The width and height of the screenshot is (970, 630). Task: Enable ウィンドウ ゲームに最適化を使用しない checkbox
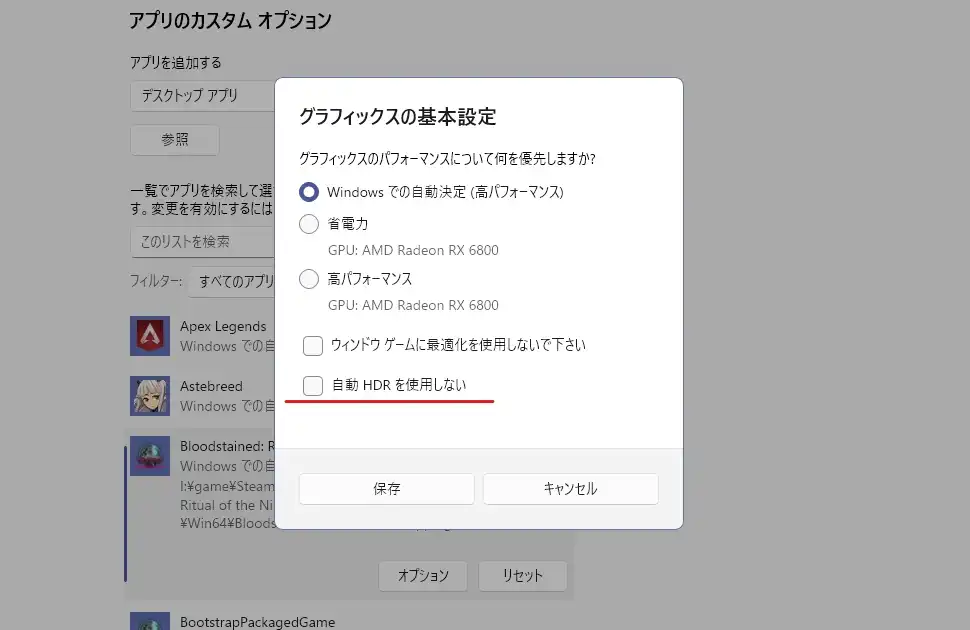[x=313, y=346]
